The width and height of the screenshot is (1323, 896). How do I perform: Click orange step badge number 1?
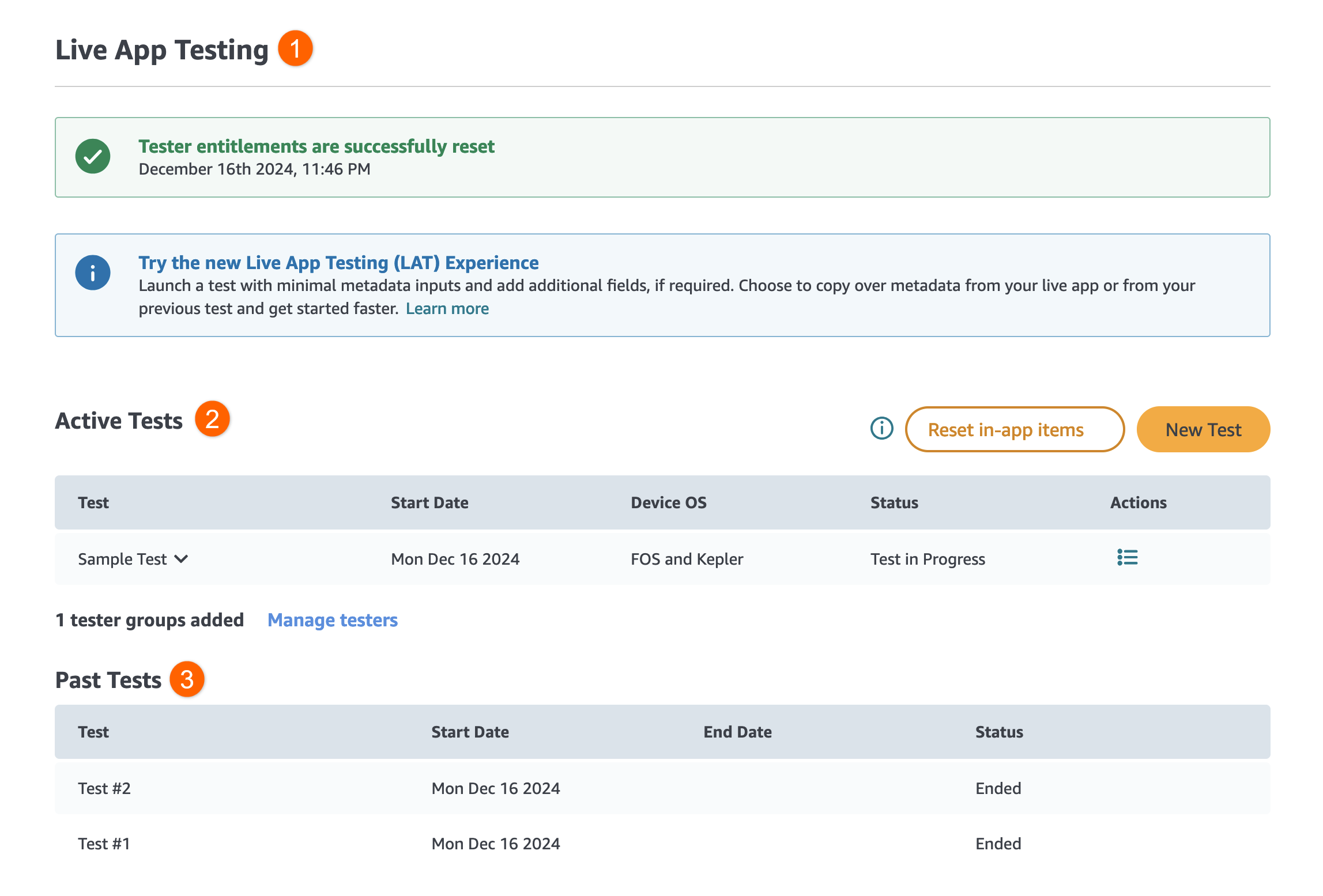point(295,48)
